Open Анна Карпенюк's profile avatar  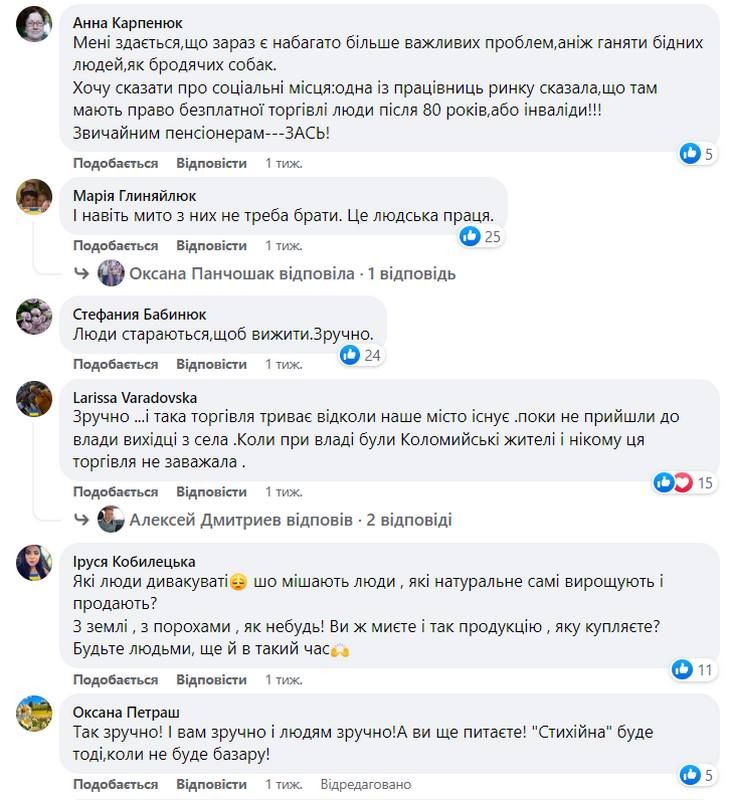click(35, 22)
